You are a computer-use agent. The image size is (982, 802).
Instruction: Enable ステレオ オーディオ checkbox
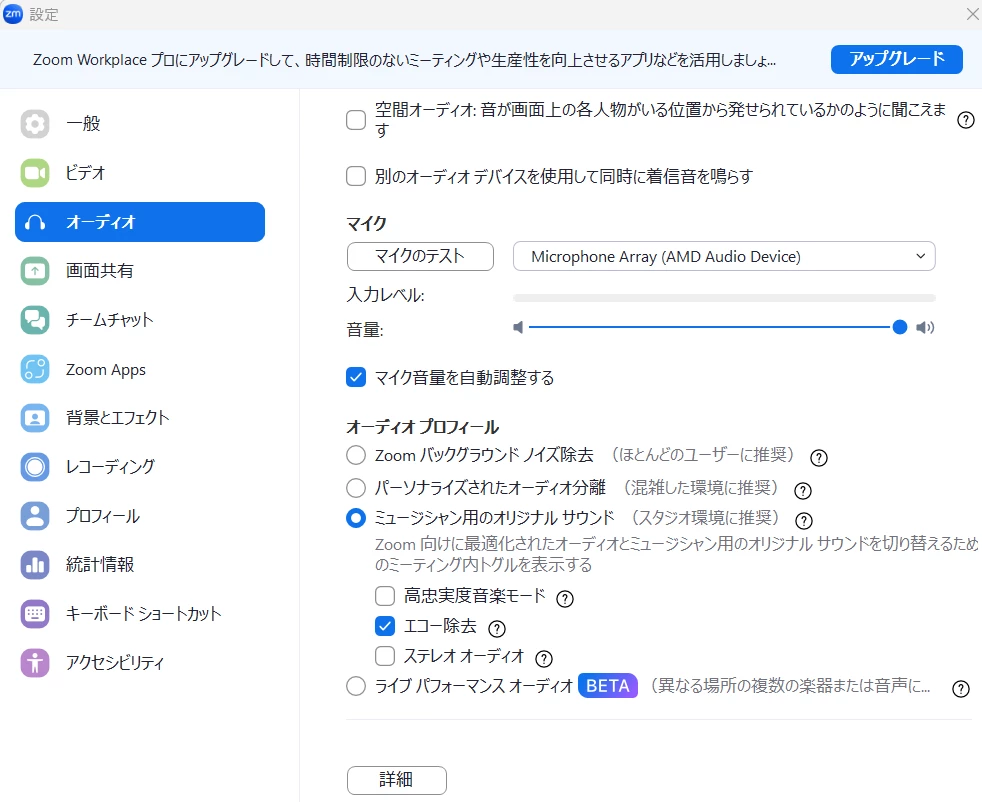(x=385, y=655)
